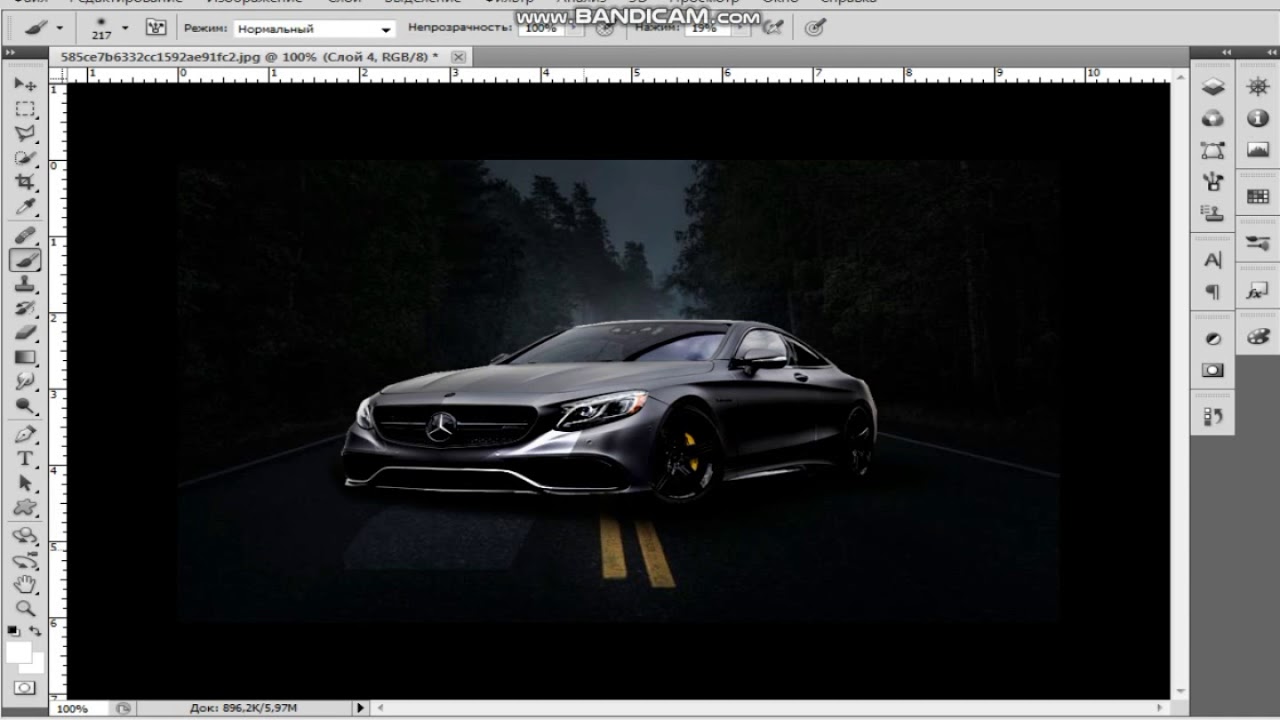Toggle tablet pressure for size
Viewport: 1280px width, 720px height.
(815, 28)
